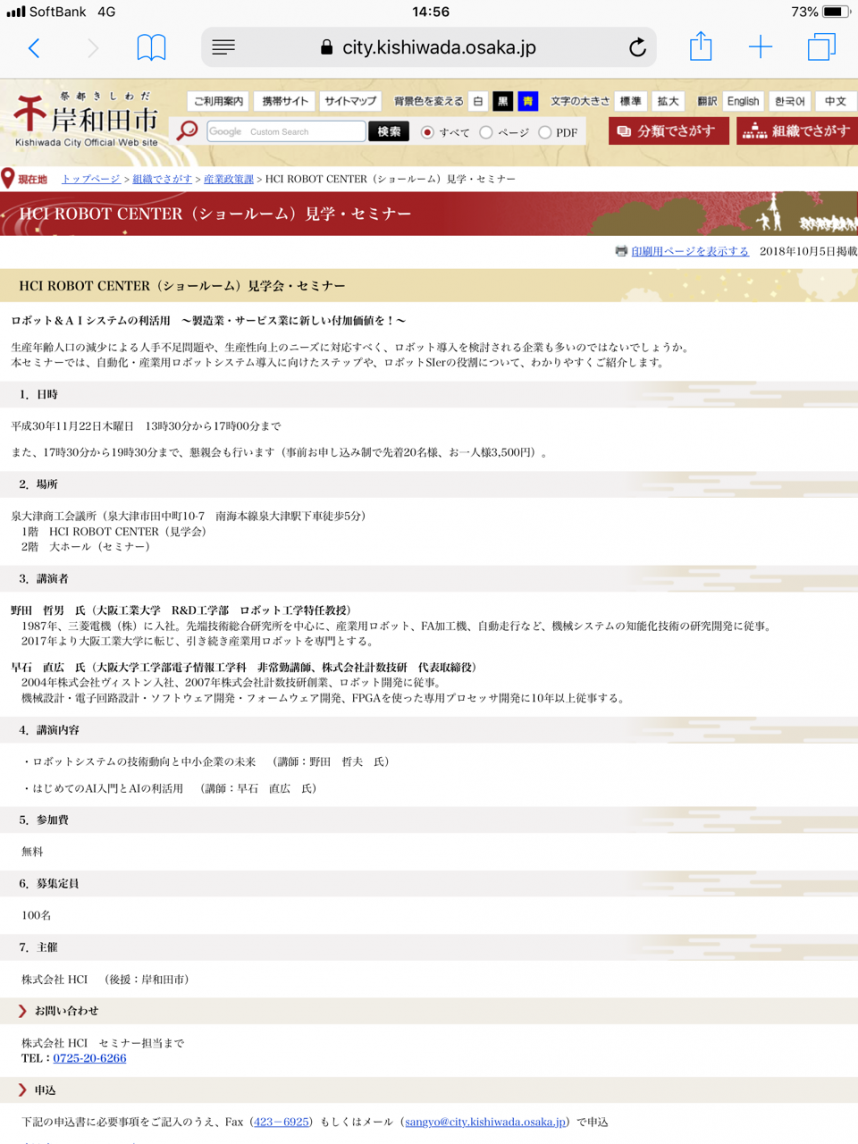This screenshot has width=858, height=1144.
Task: Click the magnifying glass search icon
Action: (188, 131)
